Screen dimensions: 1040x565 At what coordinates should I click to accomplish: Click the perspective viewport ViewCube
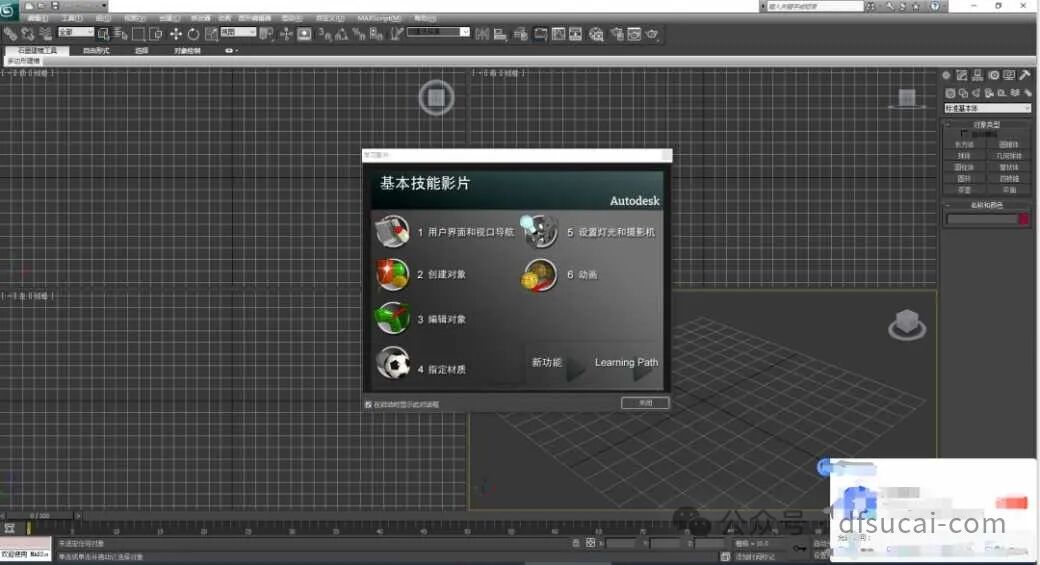(x=907, y=324)
